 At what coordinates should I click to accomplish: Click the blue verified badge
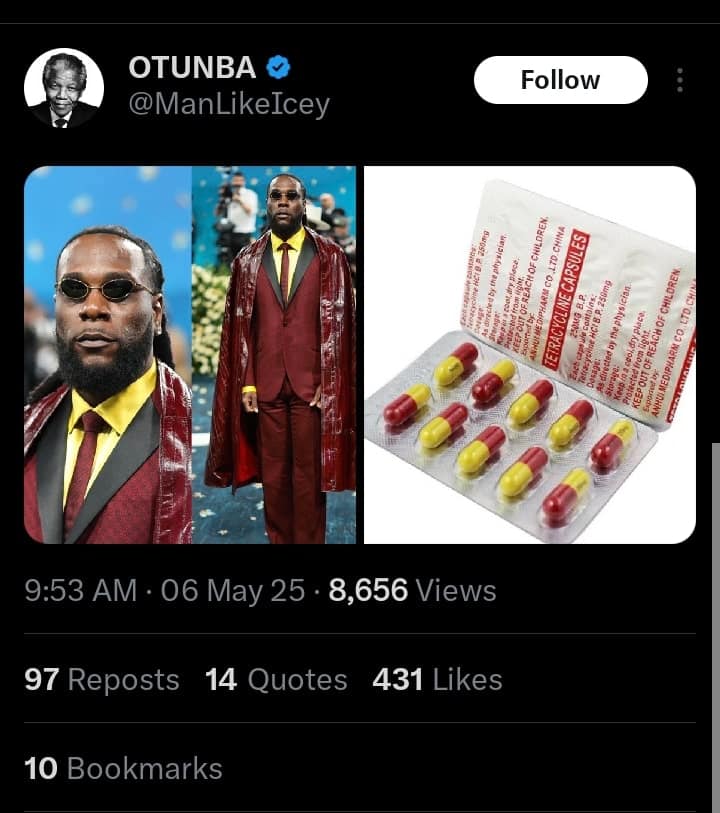point(279,68)
